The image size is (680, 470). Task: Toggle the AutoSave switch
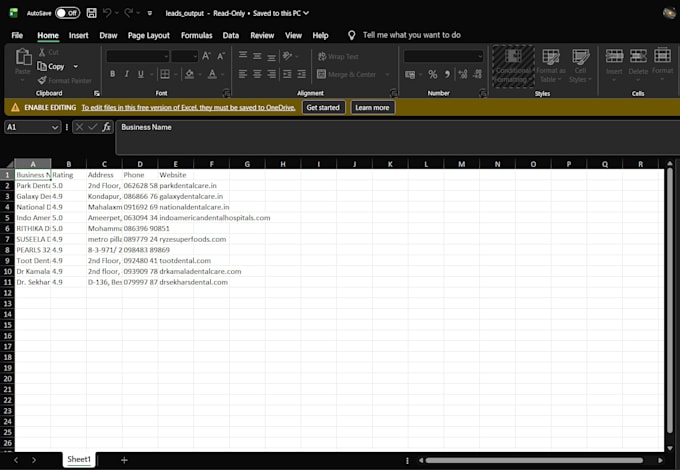click(67, 13)
